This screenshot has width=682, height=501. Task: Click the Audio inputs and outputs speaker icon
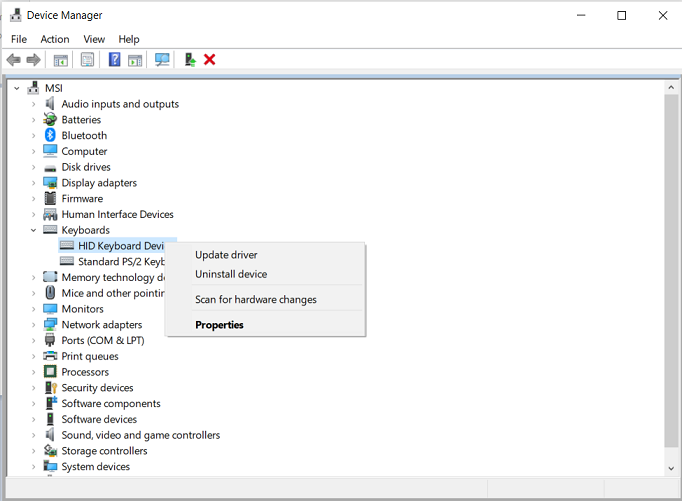coord(50,104)
